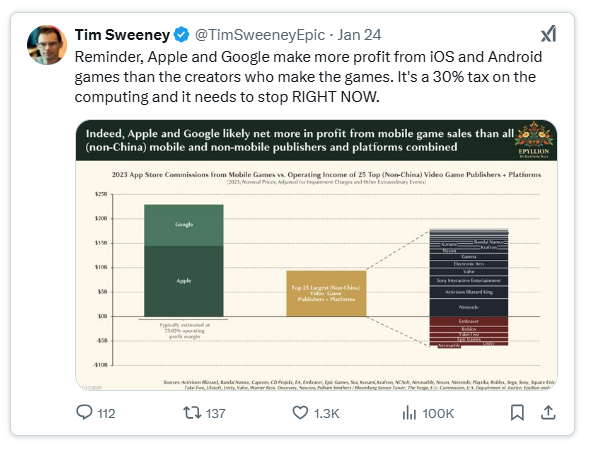Like the tweet with heart icon
591x457 pixels.
point(300,413)
